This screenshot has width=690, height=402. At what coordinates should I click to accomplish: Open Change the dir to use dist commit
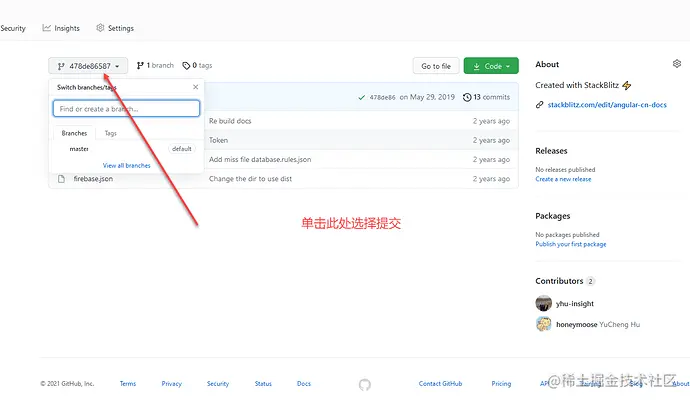(x=250, y=179)
